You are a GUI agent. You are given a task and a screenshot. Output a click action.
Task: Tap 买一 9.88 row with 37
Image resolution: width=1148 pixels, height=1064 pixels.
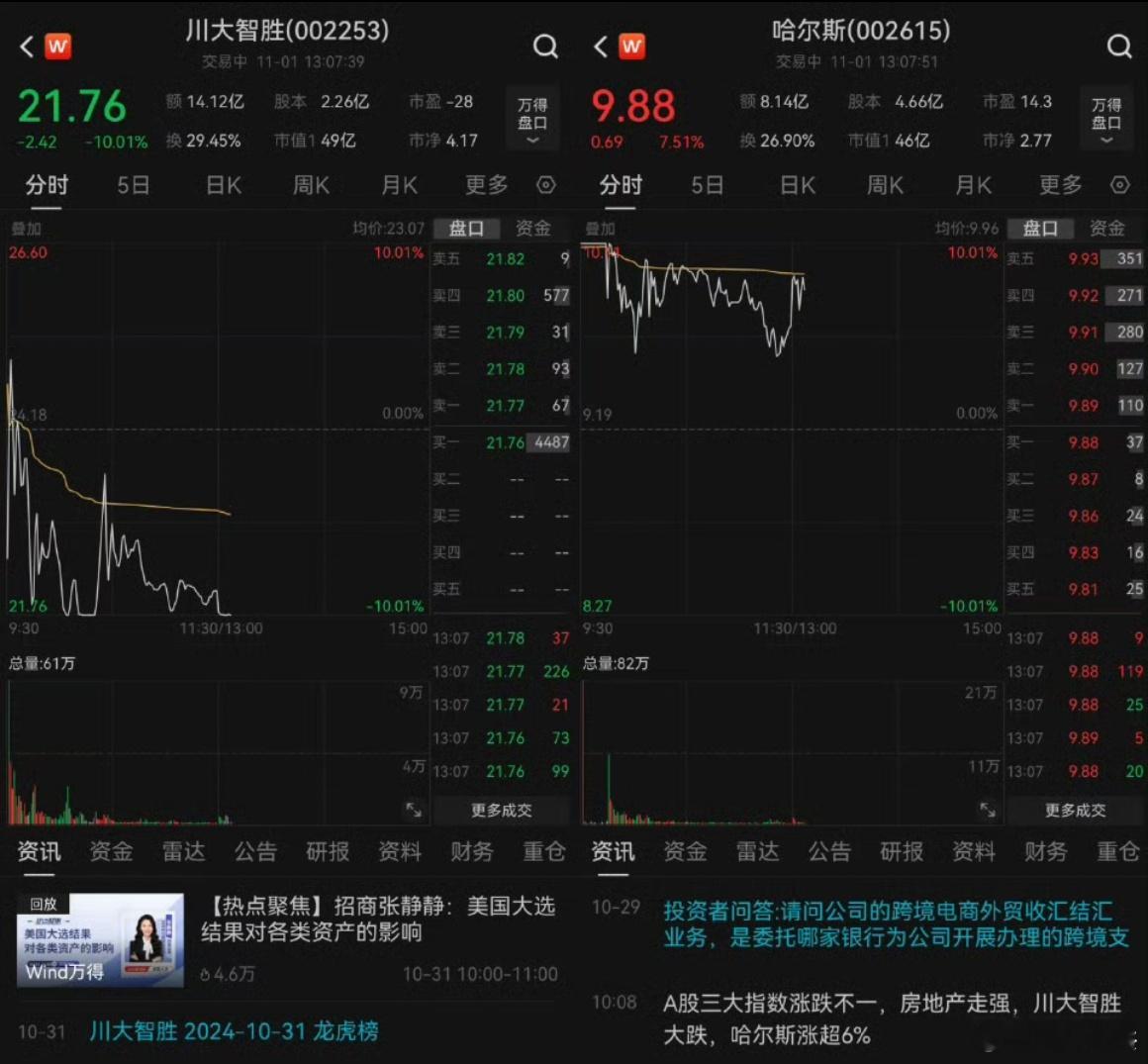tap(1075, 442)
